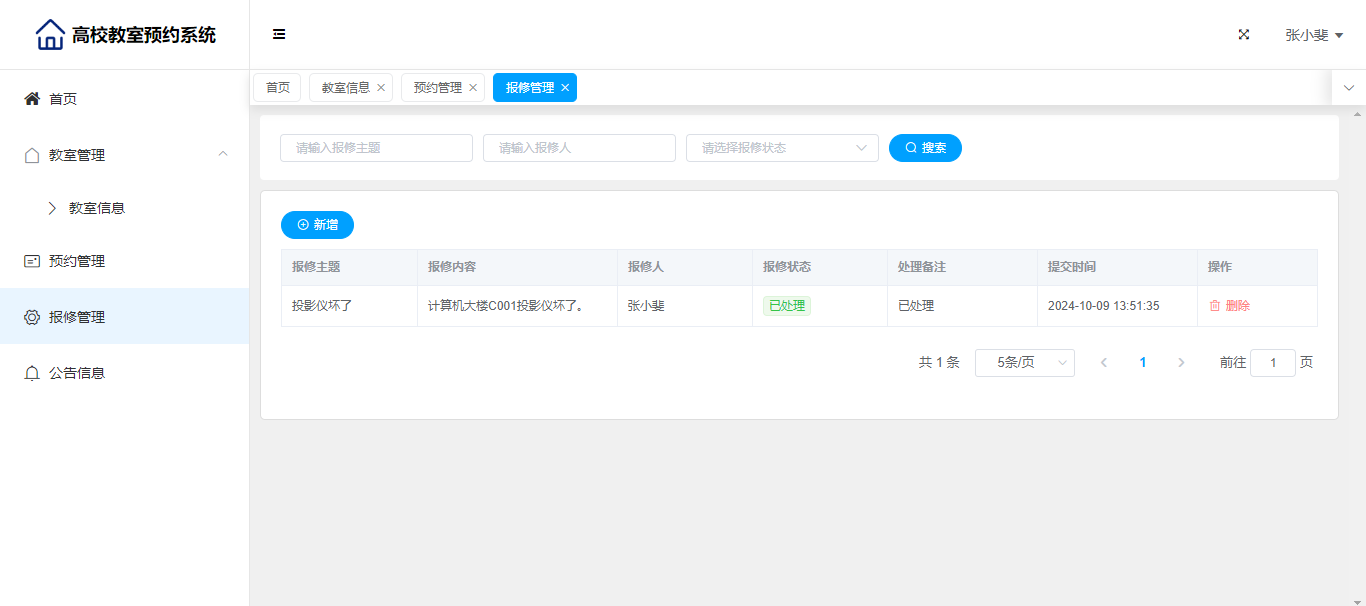Viewport: 1366px width, 606px height.
Task: Switch to the 首页 tab
Action: pyautogui.click(x=277, y=88)
